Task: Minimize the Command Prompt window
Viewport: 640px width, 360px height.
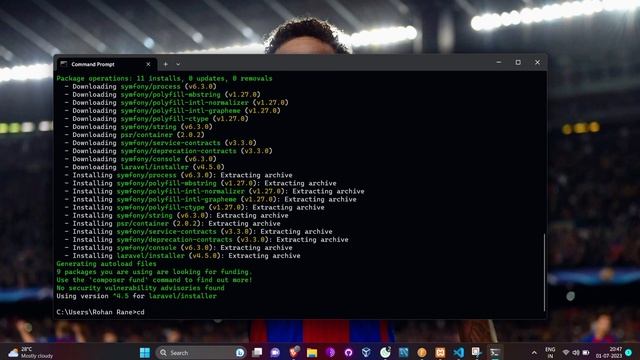Action: pyautogui.click(x=498, y=62)
